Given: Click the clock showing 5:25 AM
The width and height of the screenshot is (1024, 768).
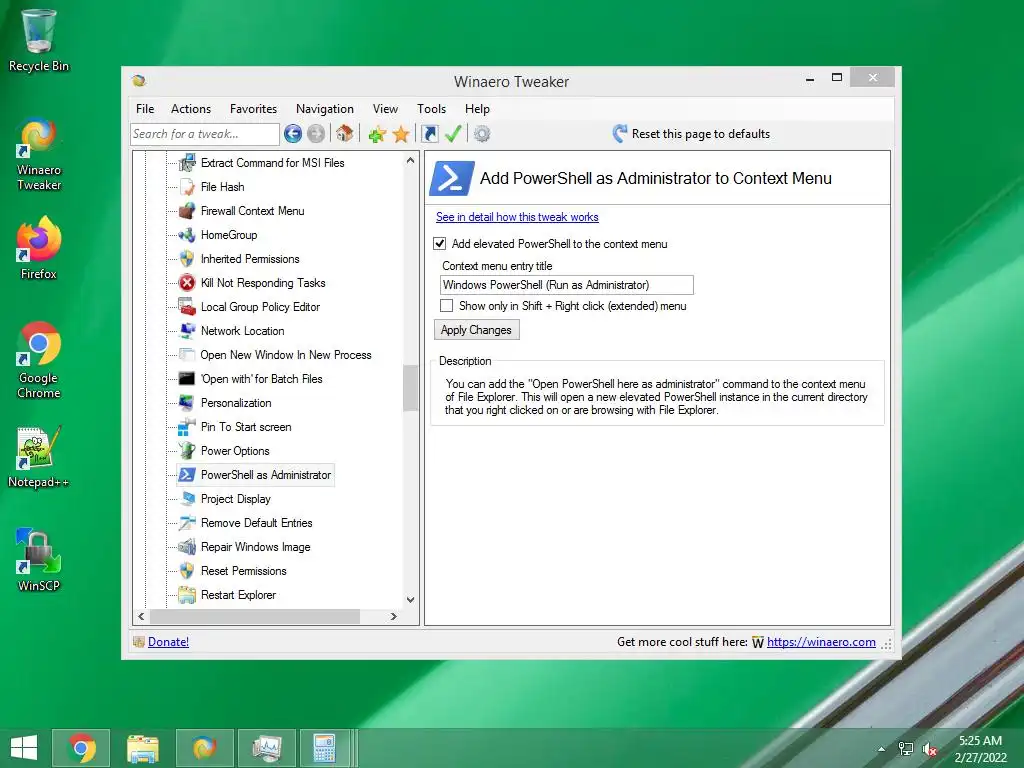Looking at the screenshot, I should tap(980, 741).
